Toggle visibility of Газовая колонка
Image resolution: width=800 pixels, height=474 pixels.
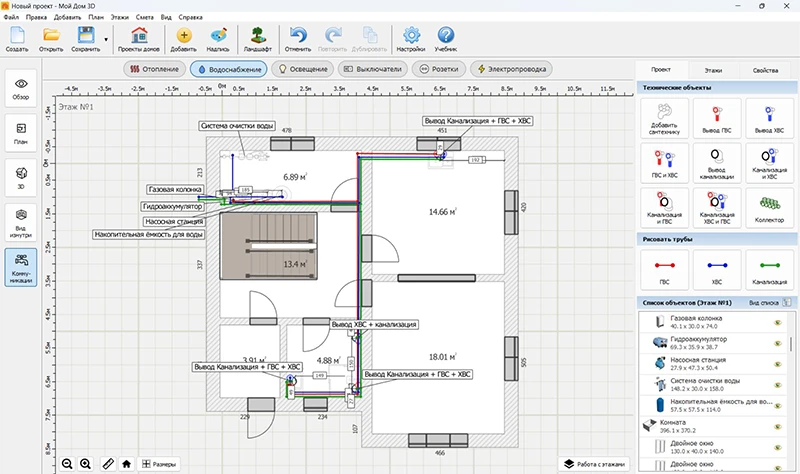[x=777, y=322]
